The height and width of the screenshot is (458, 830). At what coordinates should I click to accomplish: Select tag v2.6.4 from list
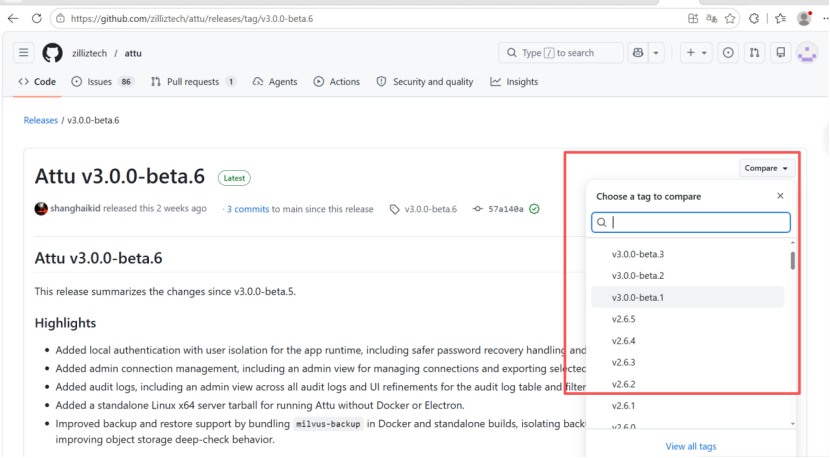pos(687,341)
